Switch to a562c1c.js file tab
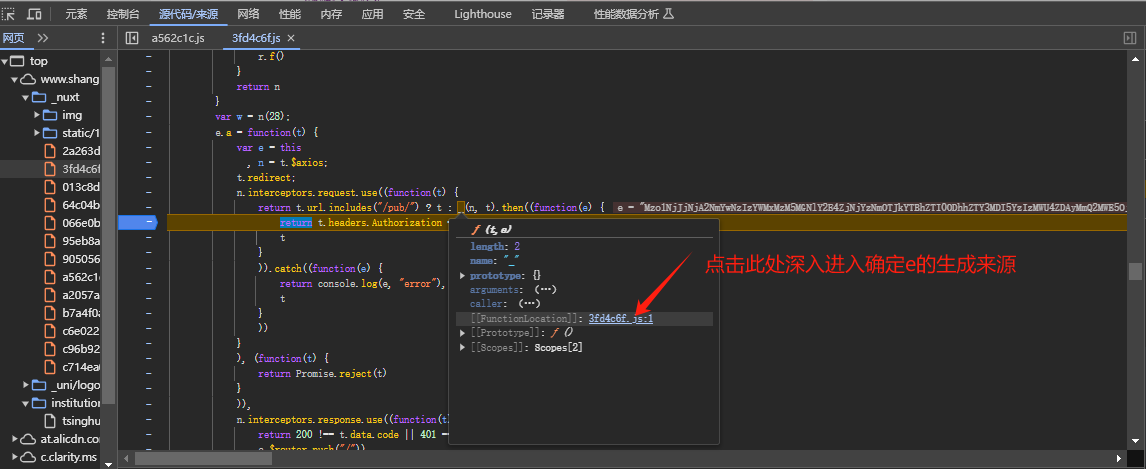1146x469 pixels. click(178, 38)
